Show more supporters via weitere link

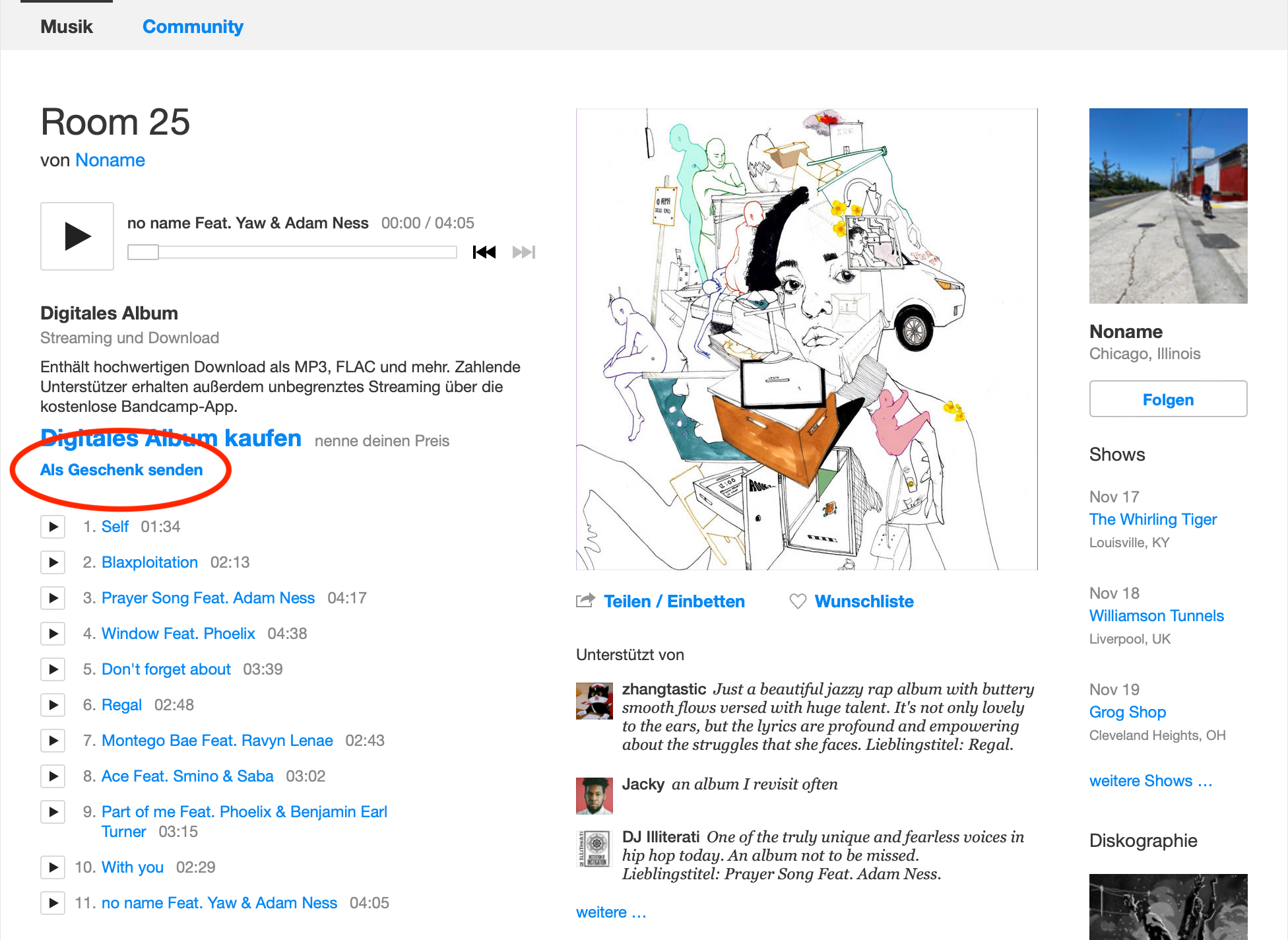click(611, 912)
